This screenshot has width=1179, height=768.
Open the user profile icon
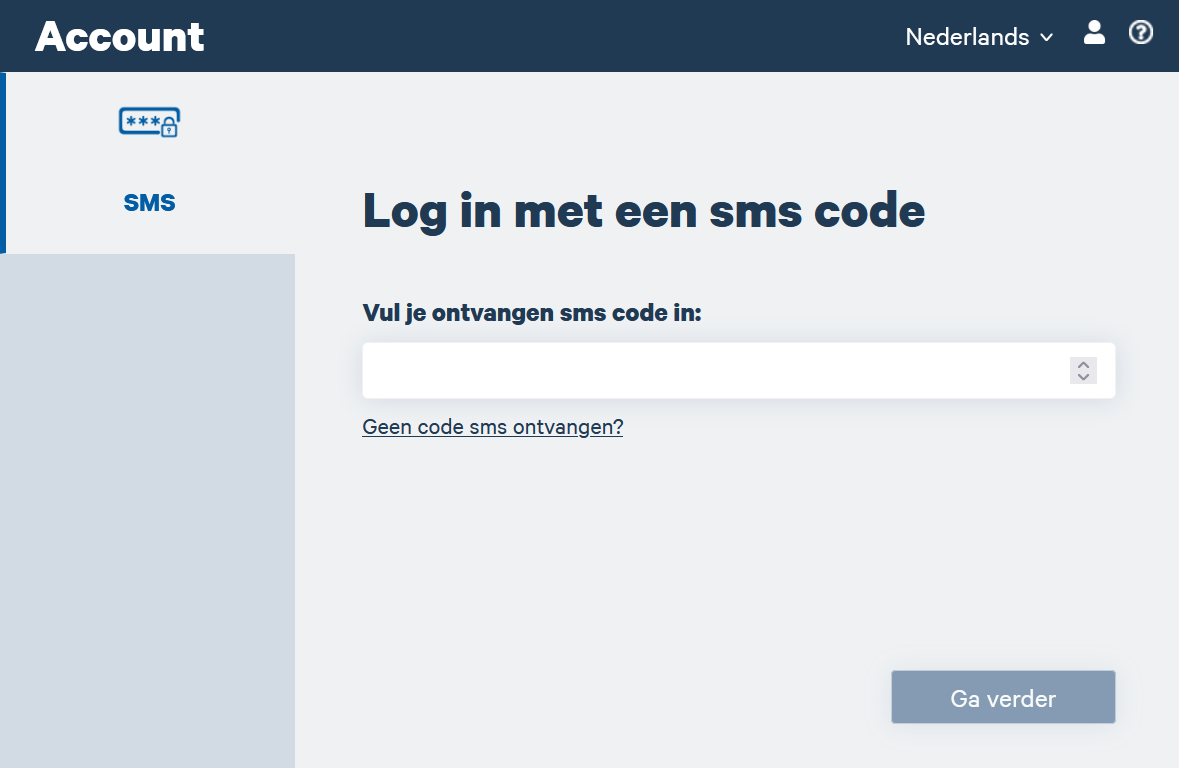(x=1094, y=33)
